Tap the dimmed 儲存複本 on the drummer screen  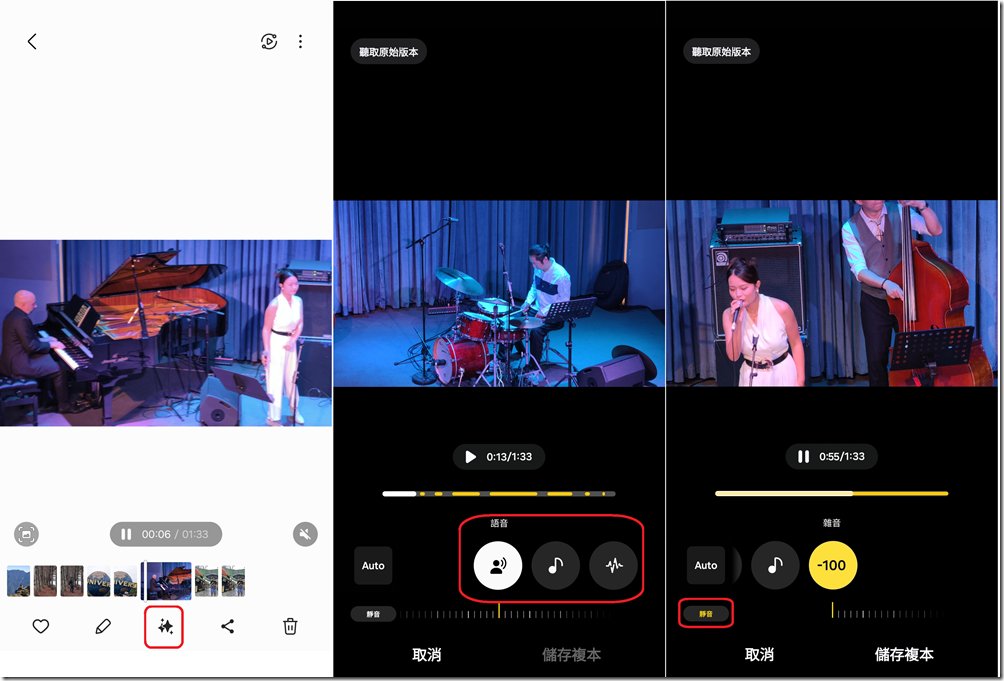tap(571, 655)
